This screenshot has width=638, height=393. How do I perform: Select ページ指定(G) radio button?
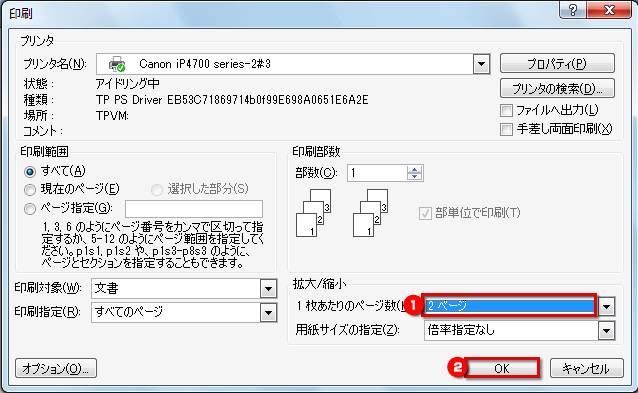pyautogui.click(x=30, y=209)
